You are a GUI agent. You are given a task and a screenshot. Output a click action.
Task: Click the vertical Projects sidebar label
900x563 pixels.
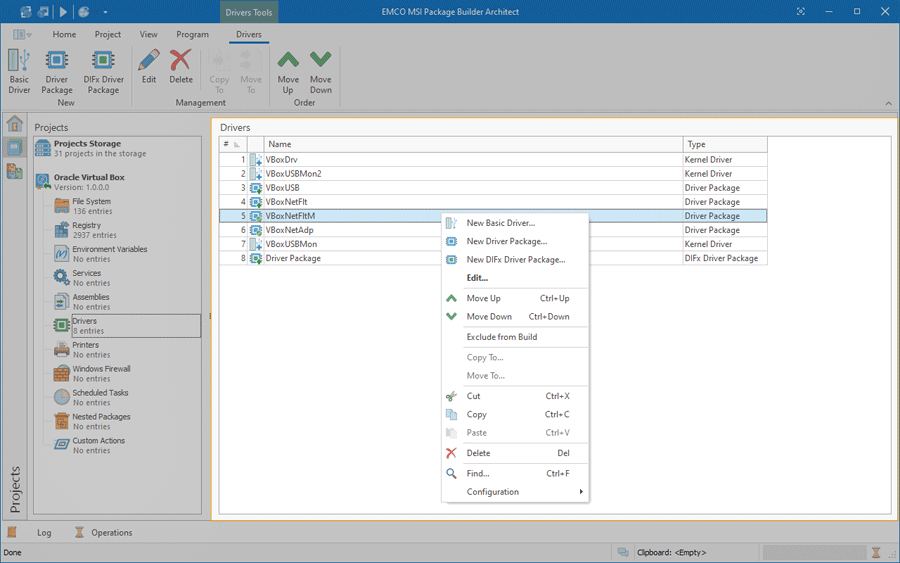tap(15, 489)
